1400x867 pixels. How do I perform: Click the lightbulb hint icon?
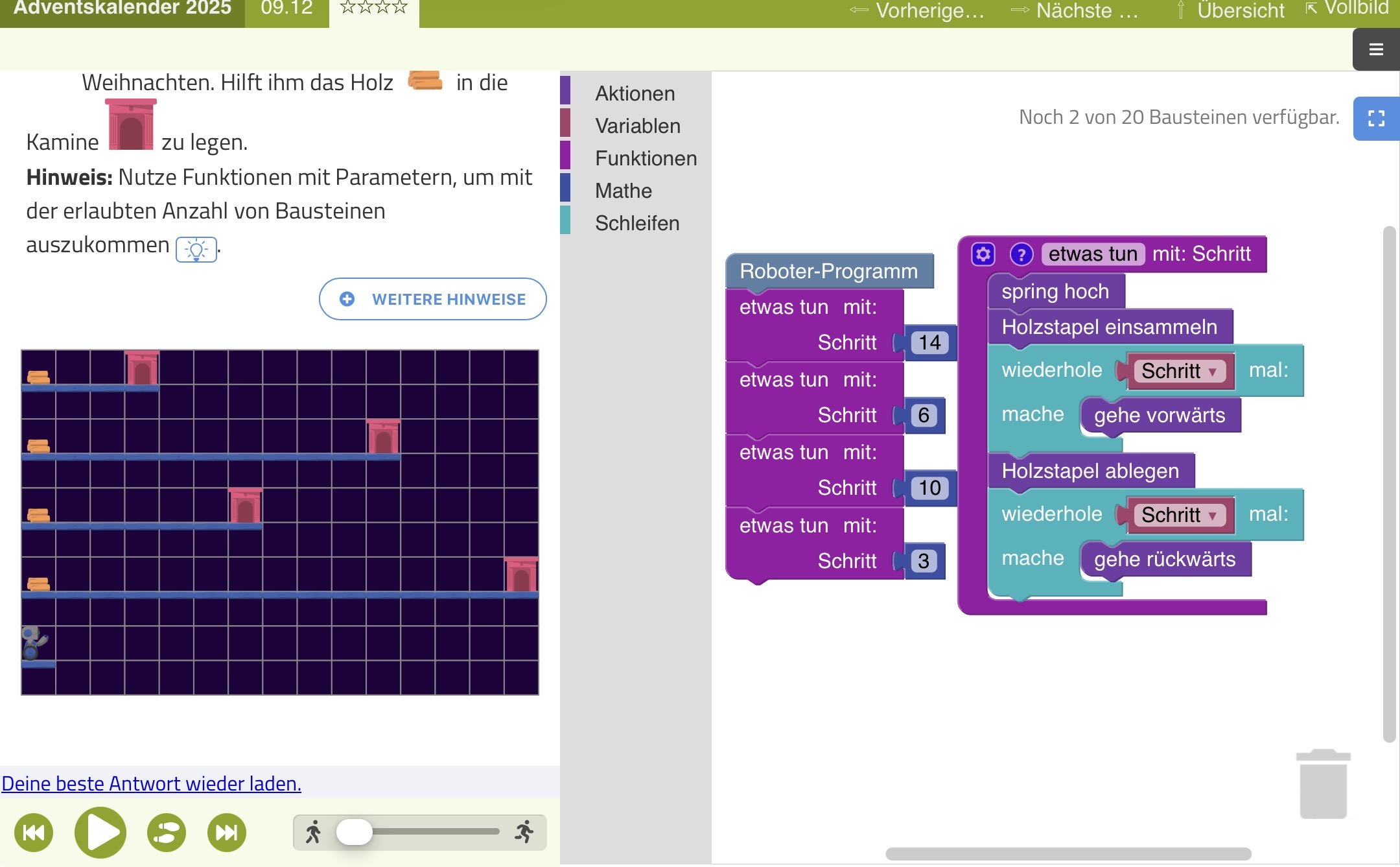196,250
